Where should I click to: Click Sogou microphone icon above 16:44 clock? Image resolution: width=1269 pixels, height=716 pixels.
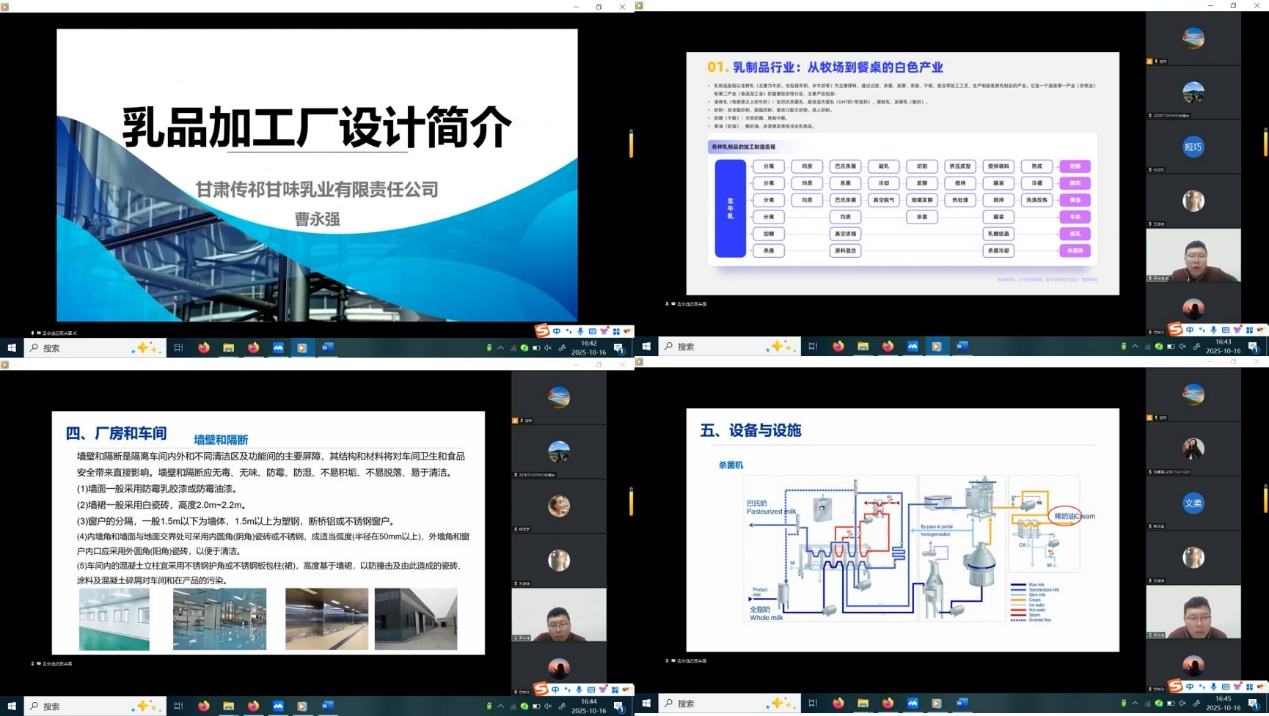pos(581,689)
